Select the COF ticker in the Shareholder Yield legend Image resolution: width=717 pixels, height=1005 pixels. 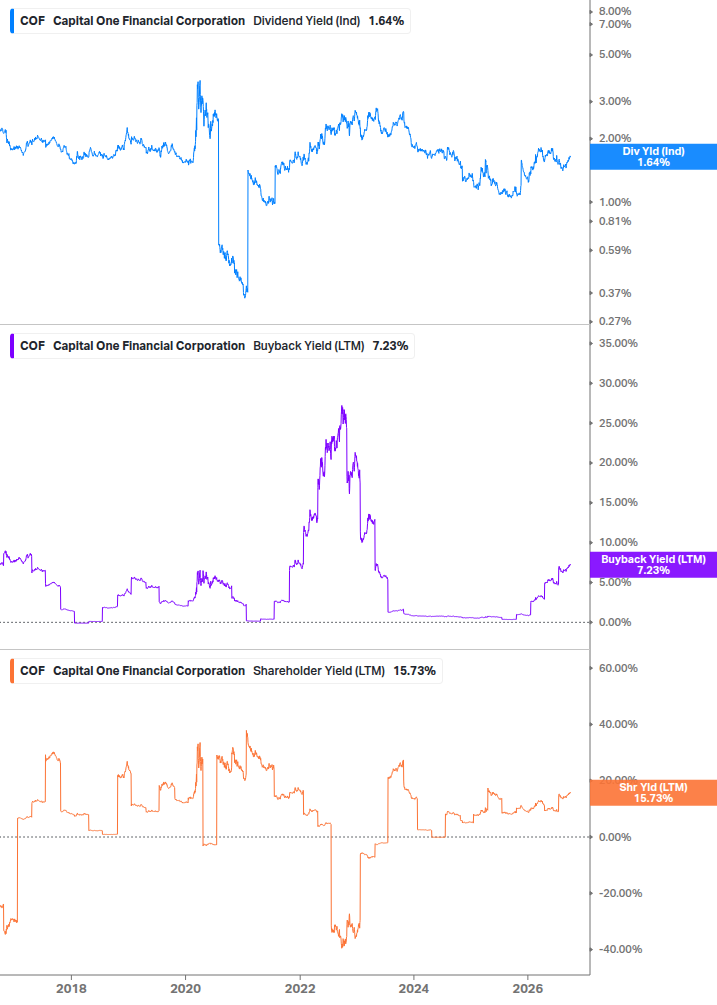tap(33, 671)
